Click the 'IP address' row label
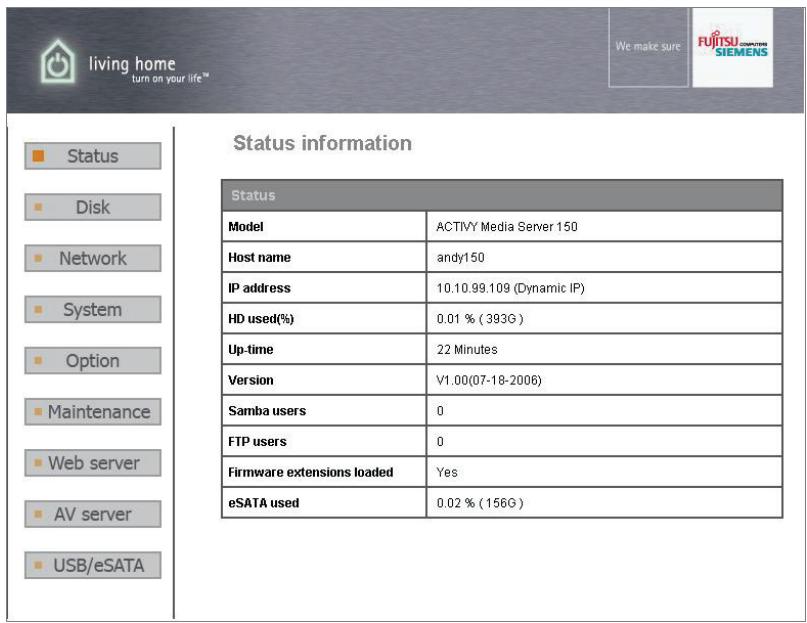Image resolution: width=807 pixels, height=623 pixels. pyautogui.click(x=259, y=288)
